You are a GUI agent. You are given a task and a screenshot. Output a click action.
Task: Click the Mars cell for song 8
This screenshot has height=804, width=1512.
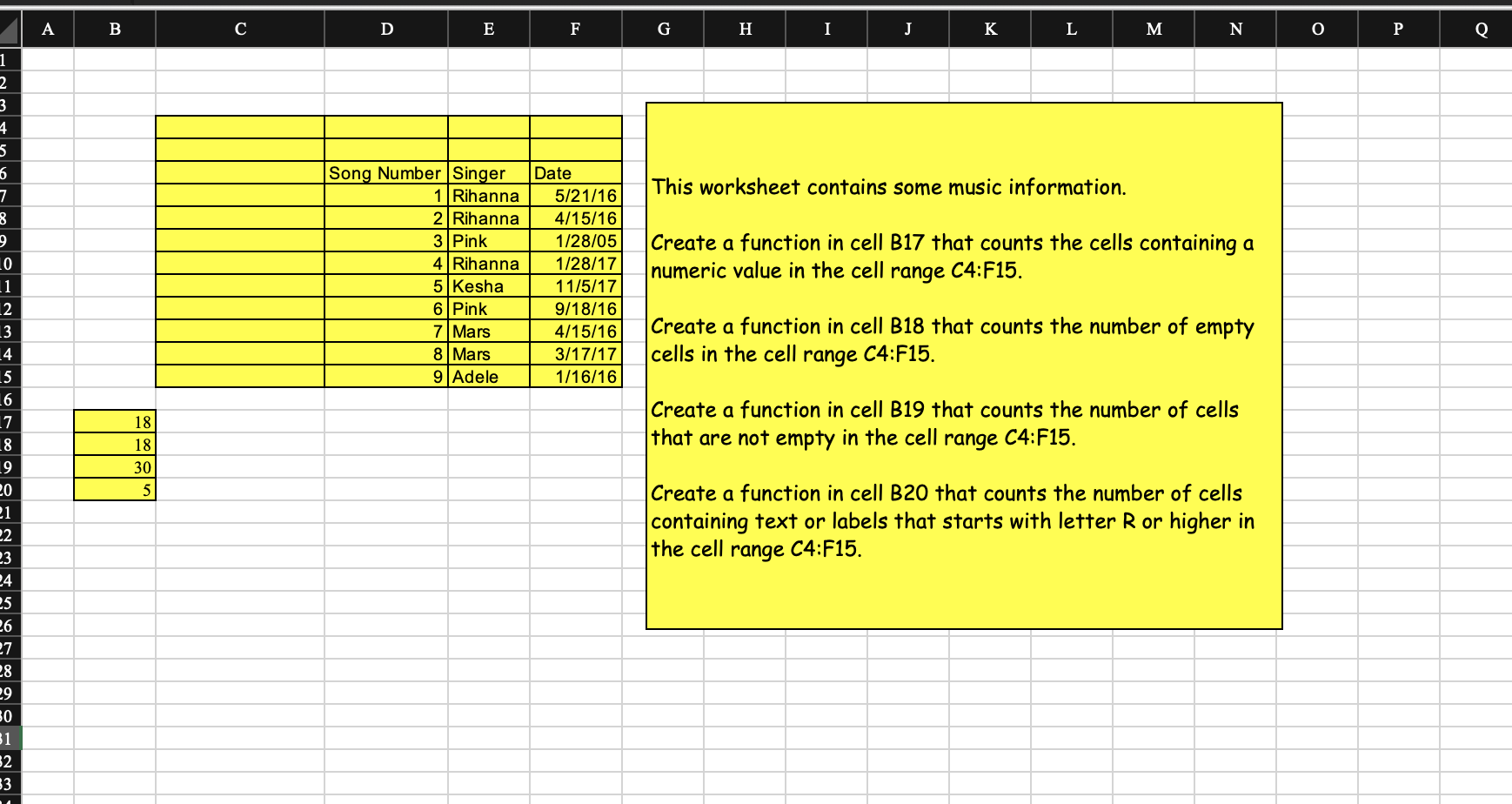click(489, 353)
